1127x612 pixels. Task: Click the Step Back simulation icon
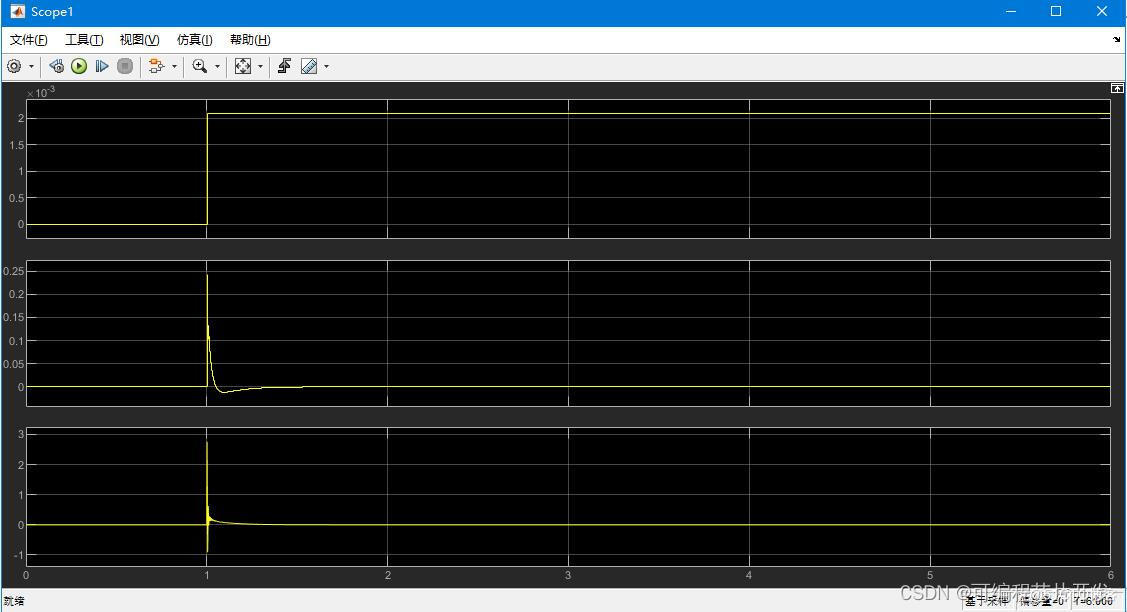point(56,67)
